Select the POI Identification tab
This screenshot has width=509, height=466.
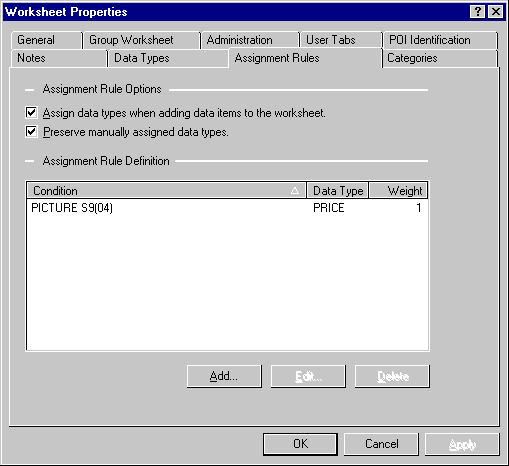point(440,40)
